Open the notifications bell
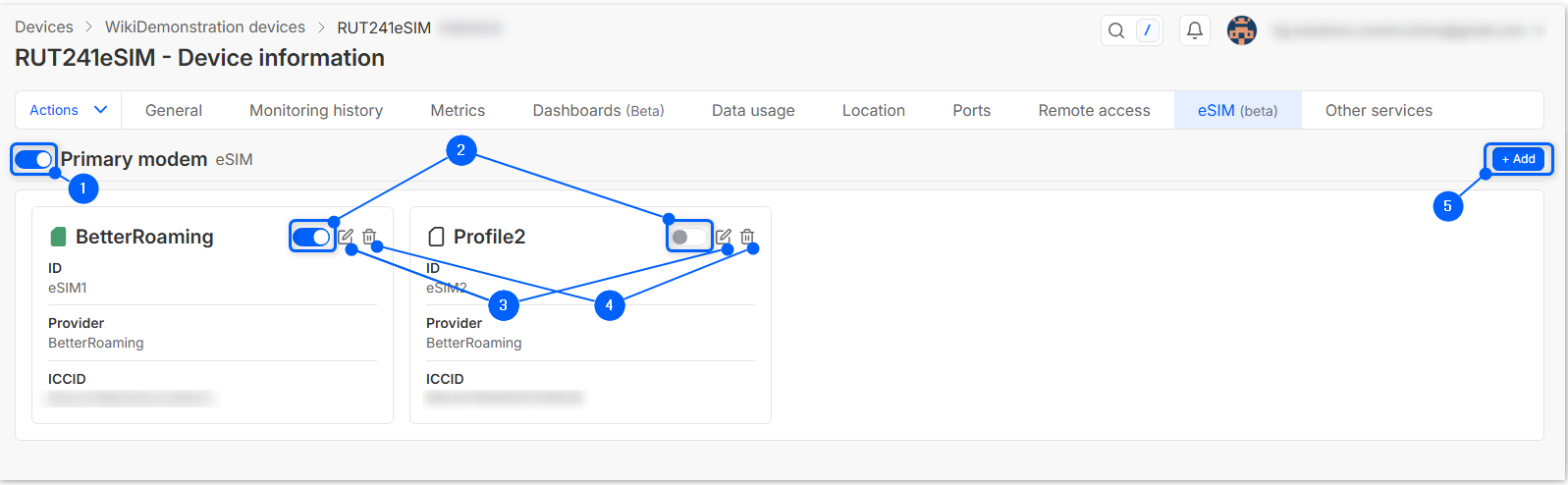 (1195, 30)
